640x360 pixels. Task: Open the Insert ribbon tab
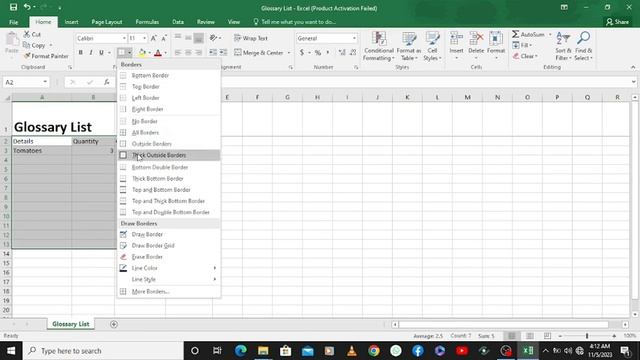click(71, 22)
